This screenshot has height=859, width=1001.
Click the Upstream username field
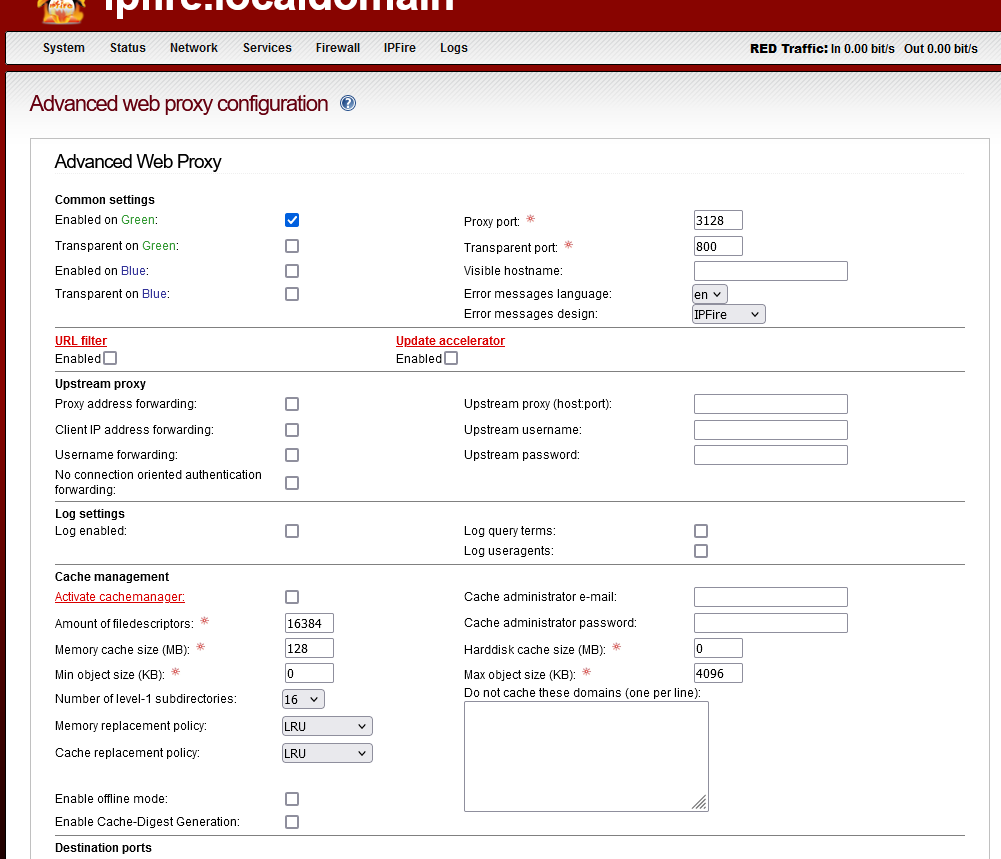(x=771, y=430)
